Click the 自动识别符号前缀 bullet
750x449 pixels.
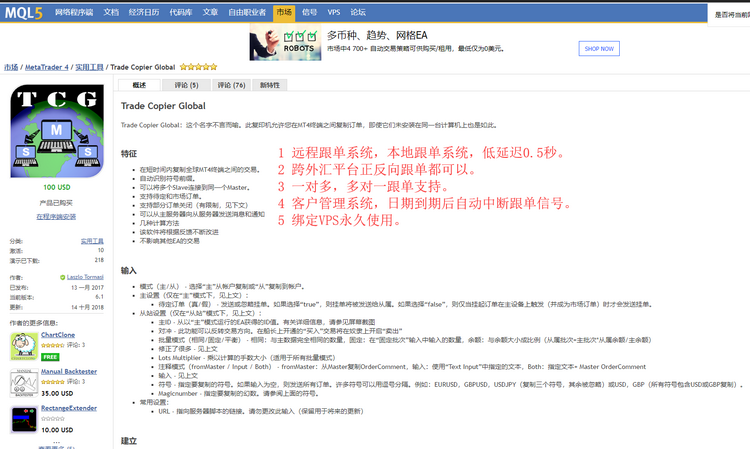(167, 178)
